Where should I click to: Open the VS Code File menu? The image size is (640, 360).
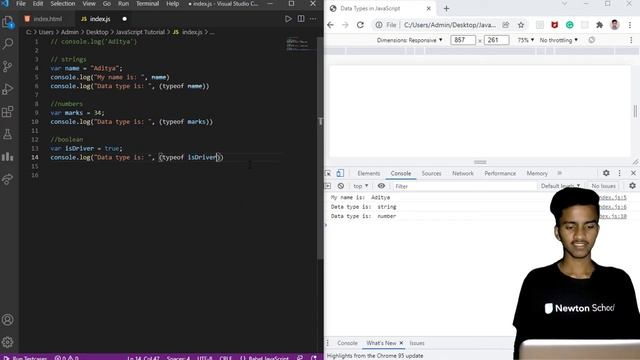tap(21, 4)
